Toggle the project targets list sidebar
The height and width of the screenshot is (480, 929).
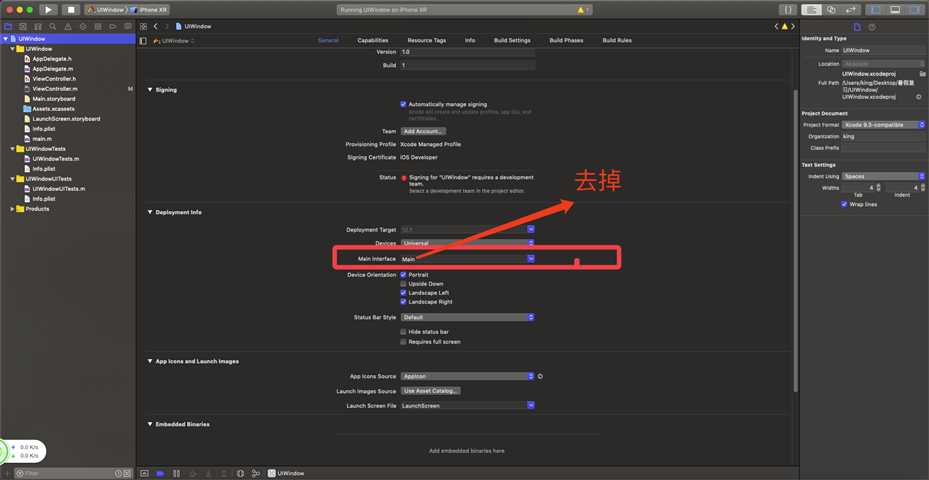143,41
